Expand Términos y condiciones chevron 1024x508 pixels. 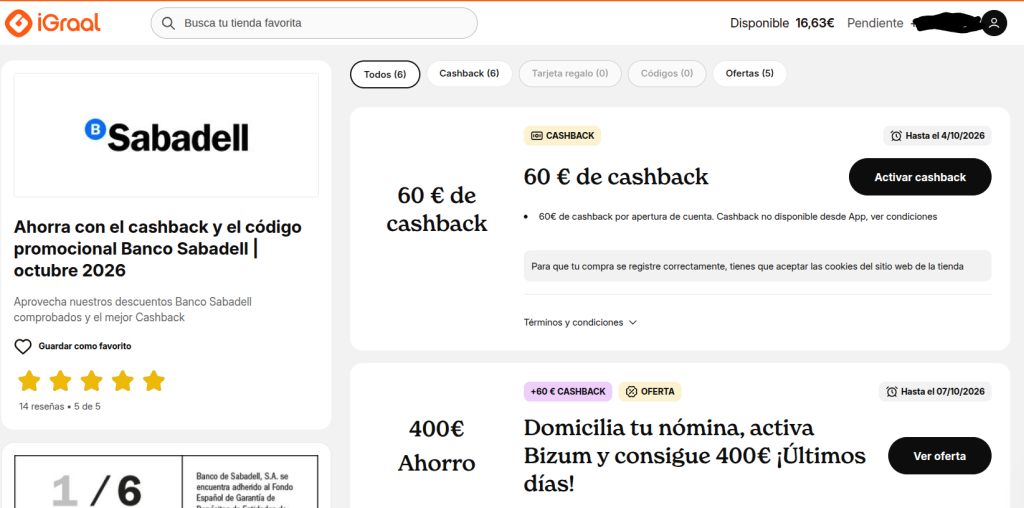pyautogui.click(x=632, y=323)
